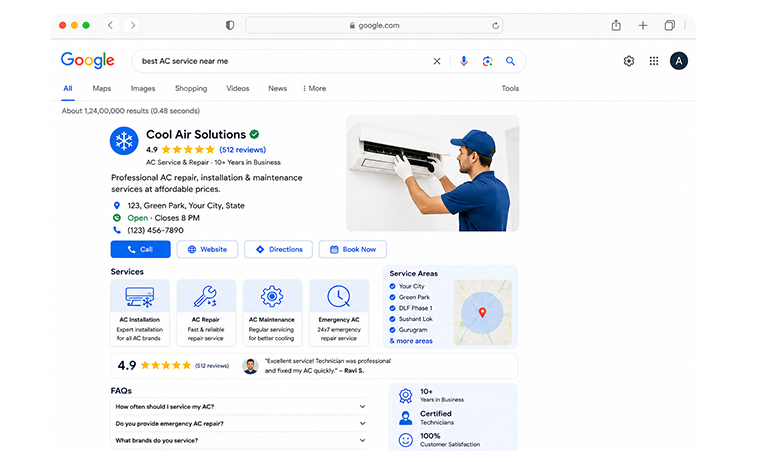Open the (512 reviews) link by the title

pos(242,150)
